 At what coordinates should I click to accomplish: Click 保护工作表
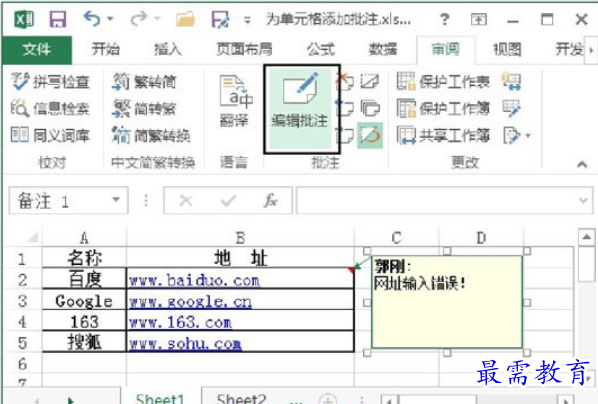443,81
